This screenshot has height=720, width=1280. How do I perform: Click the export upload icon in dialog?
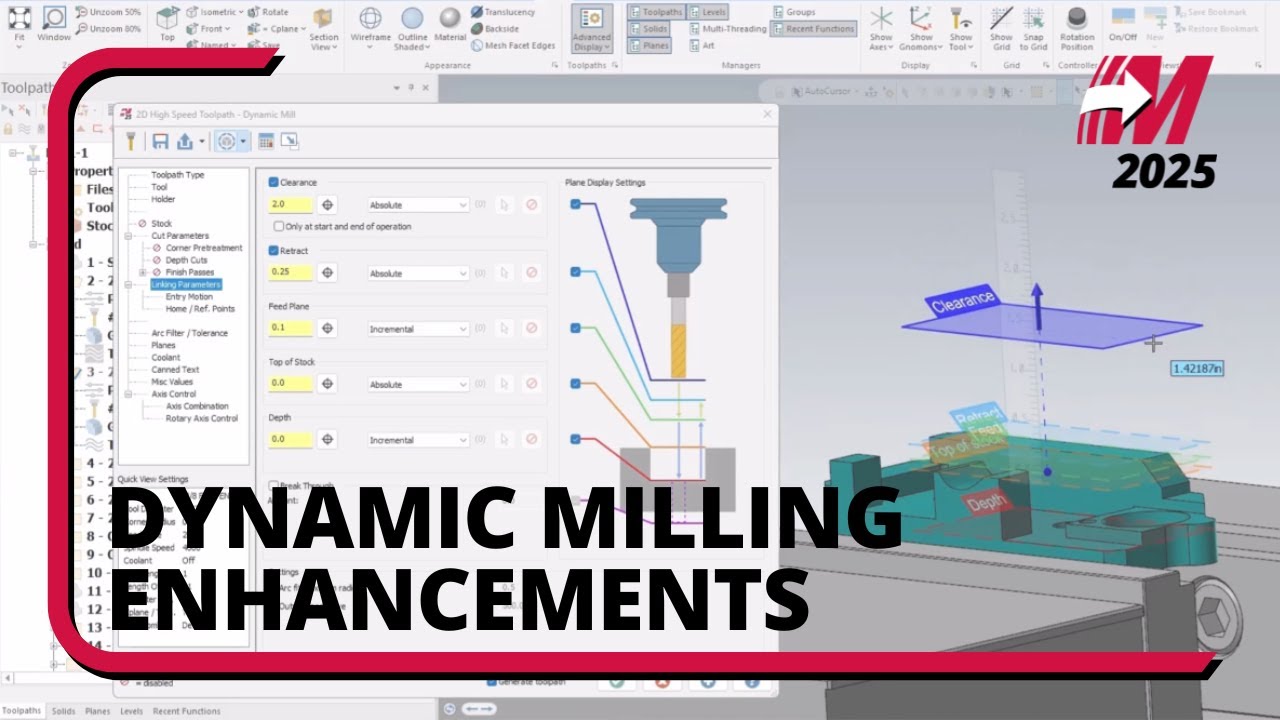(184, 142)
